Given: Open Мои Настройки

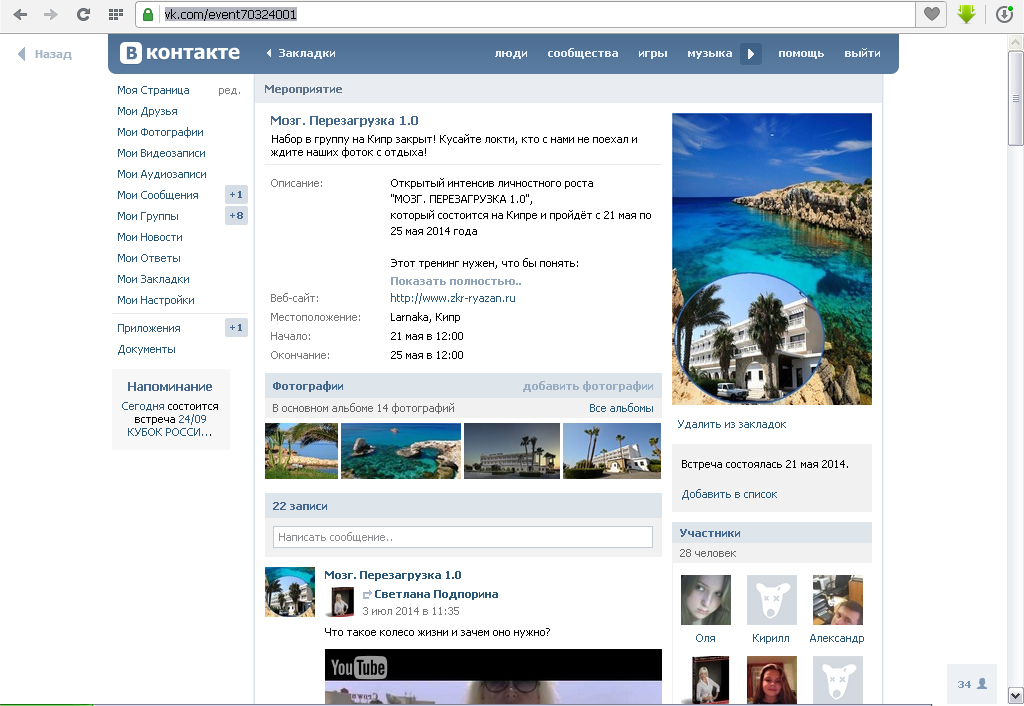Looking at the screenshot, I should point(156,300).
